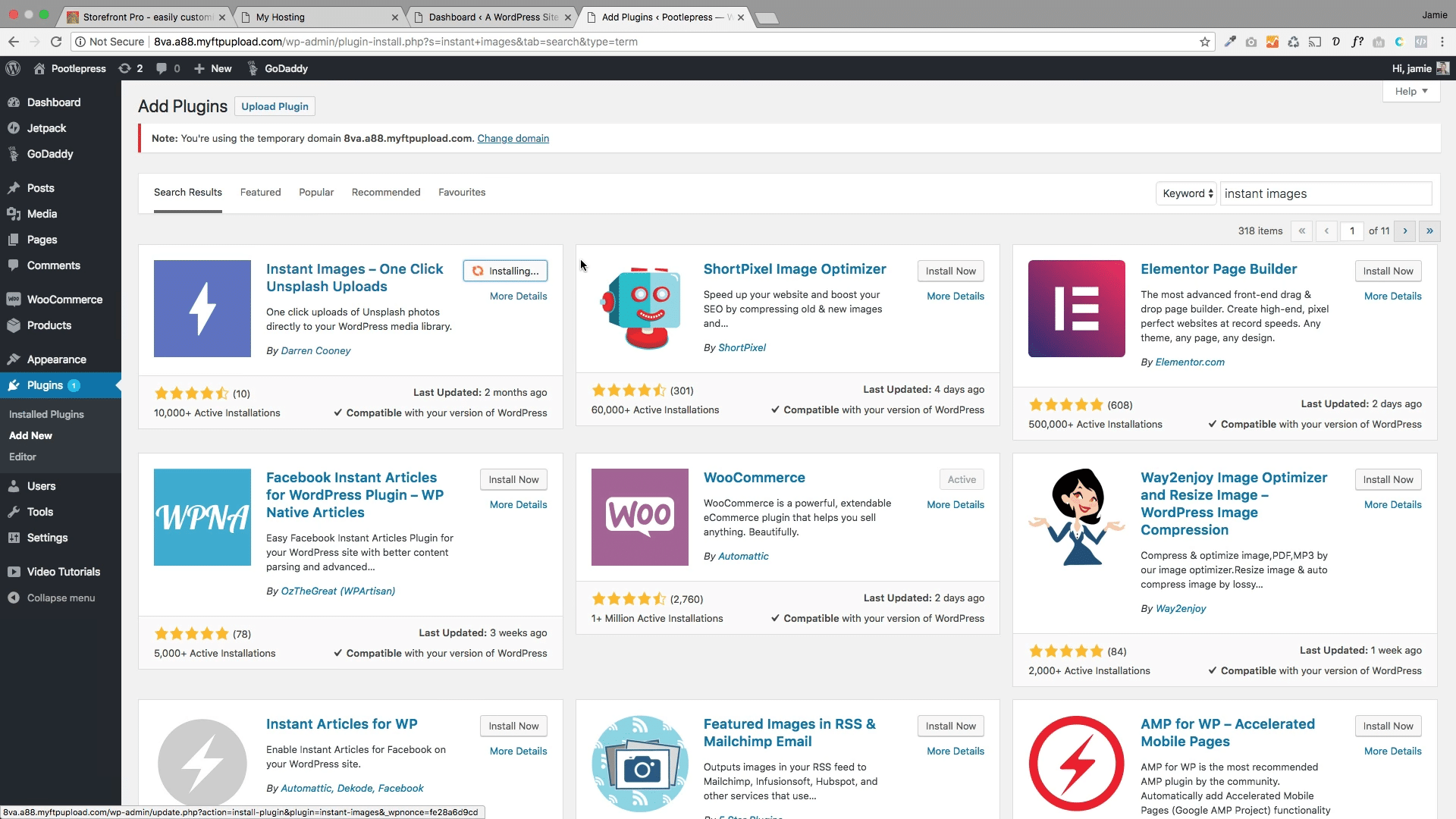Click the current page number field
Screen dimensions: 1456x819
1352,231
